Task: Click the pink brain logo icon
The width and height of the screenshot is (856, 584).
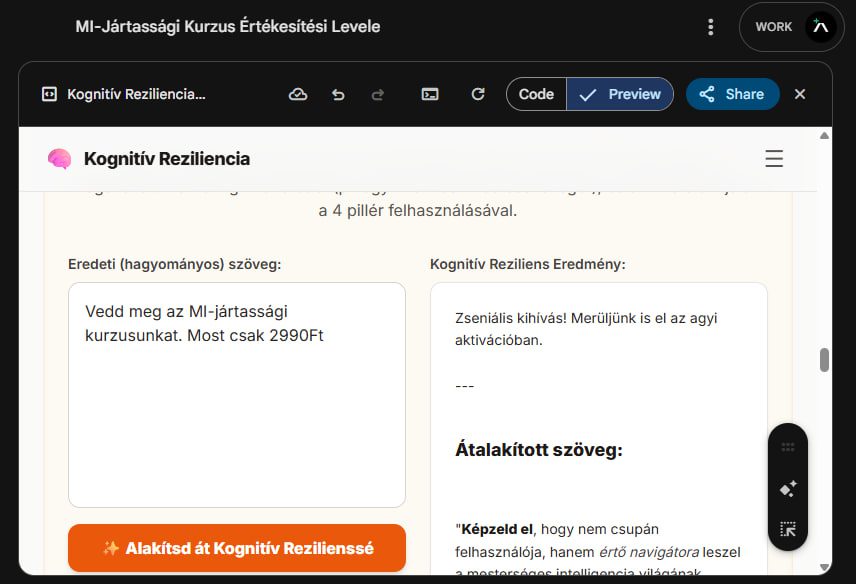Action: coord(59,159)
